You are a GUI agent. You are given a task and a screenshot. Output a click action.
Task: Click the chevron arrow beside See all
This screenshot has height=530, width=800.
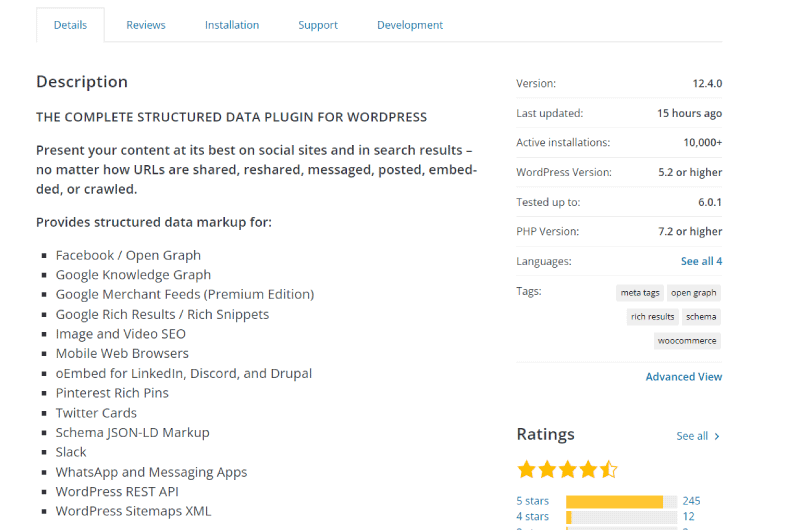pyautogui.click(x=717, y=436)
